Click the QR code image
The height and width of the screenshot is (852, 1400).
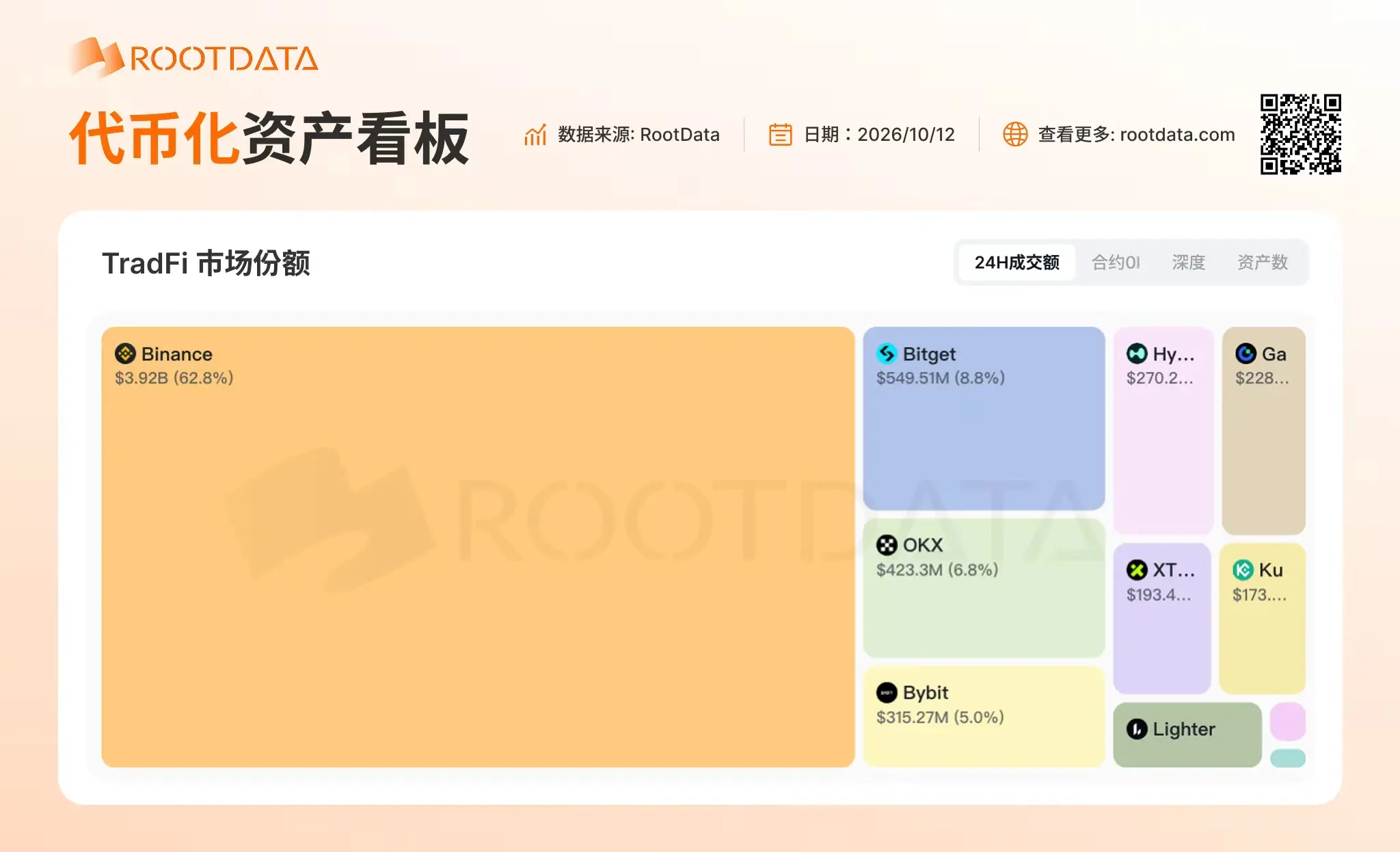click(1301, 134)
